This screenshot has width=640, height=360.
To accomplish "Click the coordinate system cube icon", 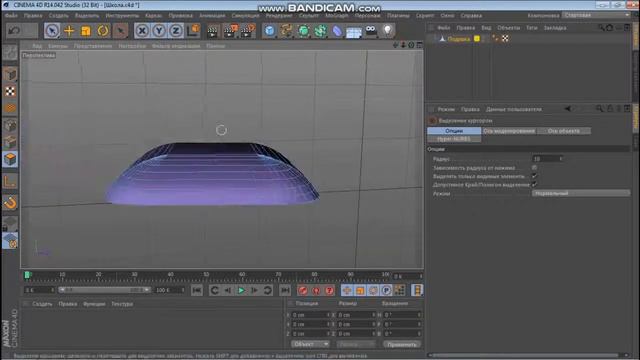I will pos(193,31).
